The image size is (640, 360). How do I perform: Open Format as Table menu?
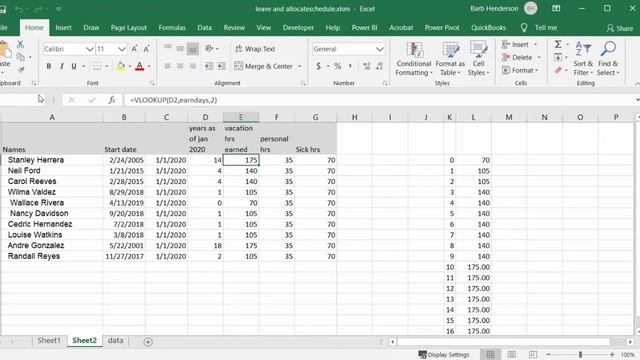pos(450,59)
